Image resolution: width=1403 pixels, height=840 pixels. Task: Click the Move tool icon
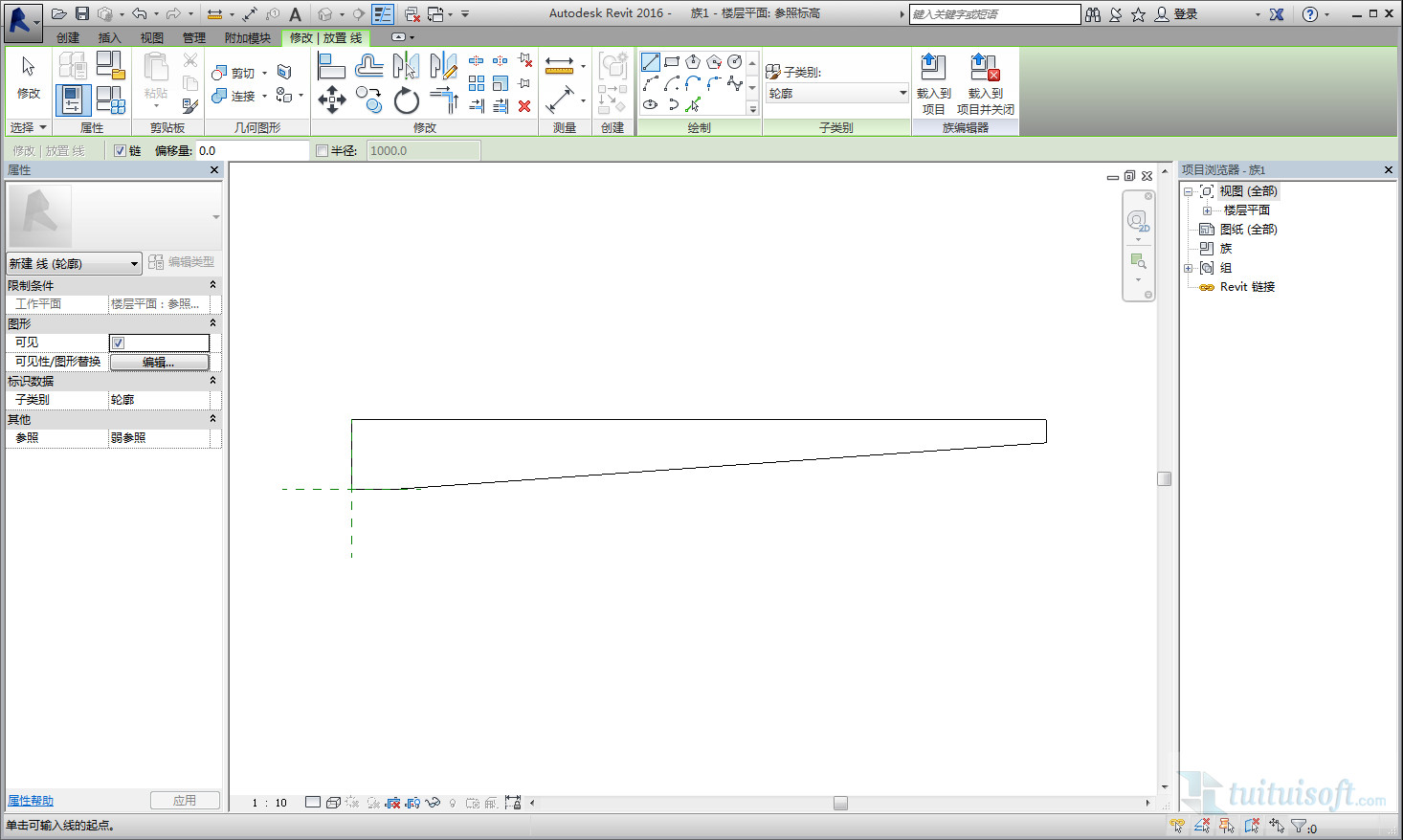pos(331,99)
